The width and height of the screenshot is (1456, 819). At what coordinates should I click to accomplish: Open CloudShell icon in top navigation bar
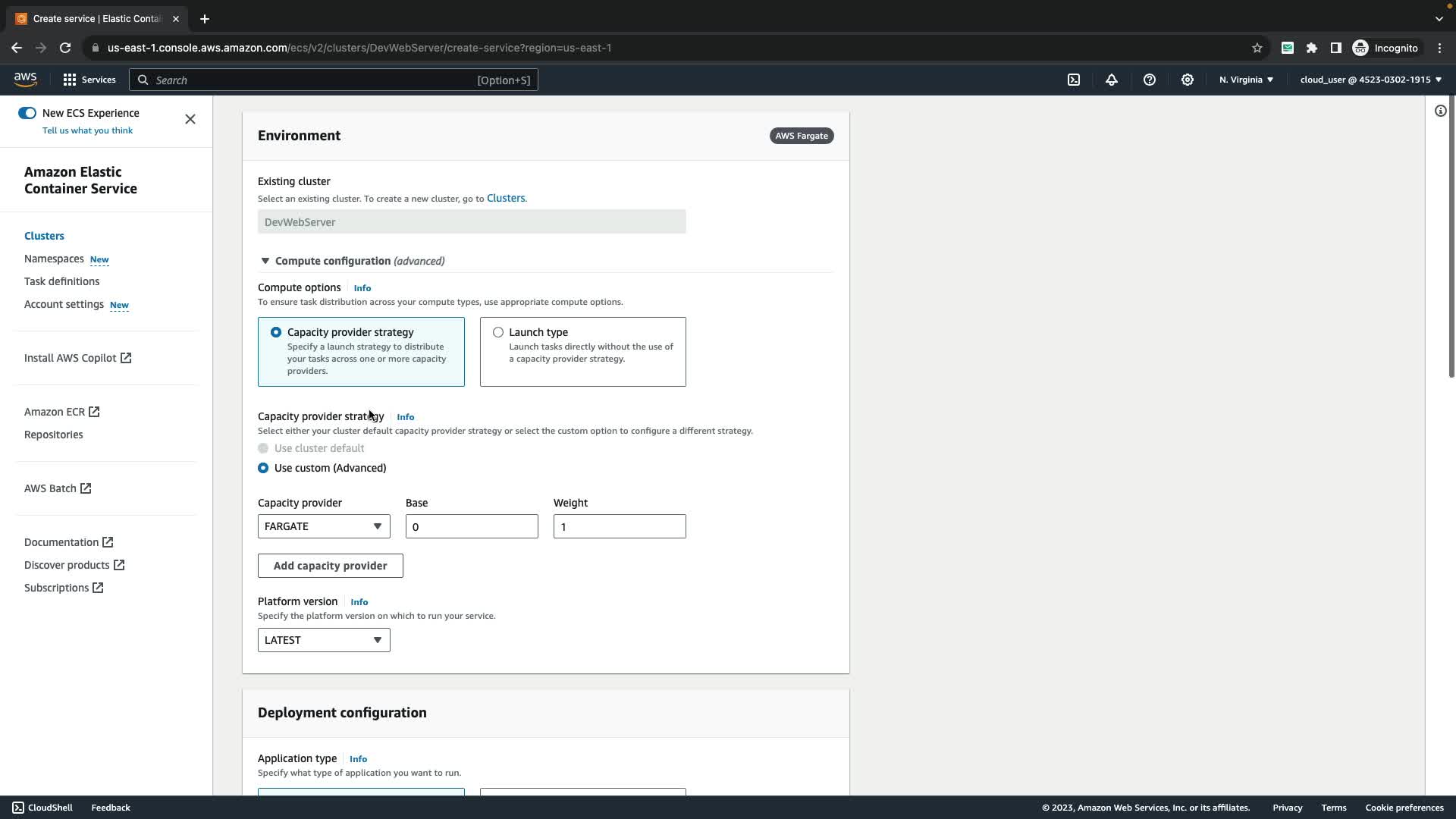pos(1074,80)
